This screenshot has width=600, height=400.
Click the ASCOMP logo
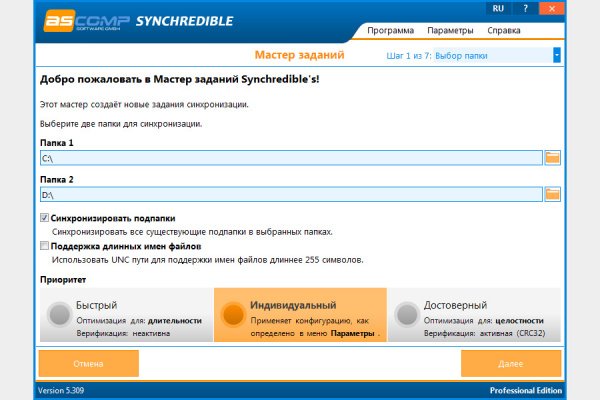click(87, 21)
